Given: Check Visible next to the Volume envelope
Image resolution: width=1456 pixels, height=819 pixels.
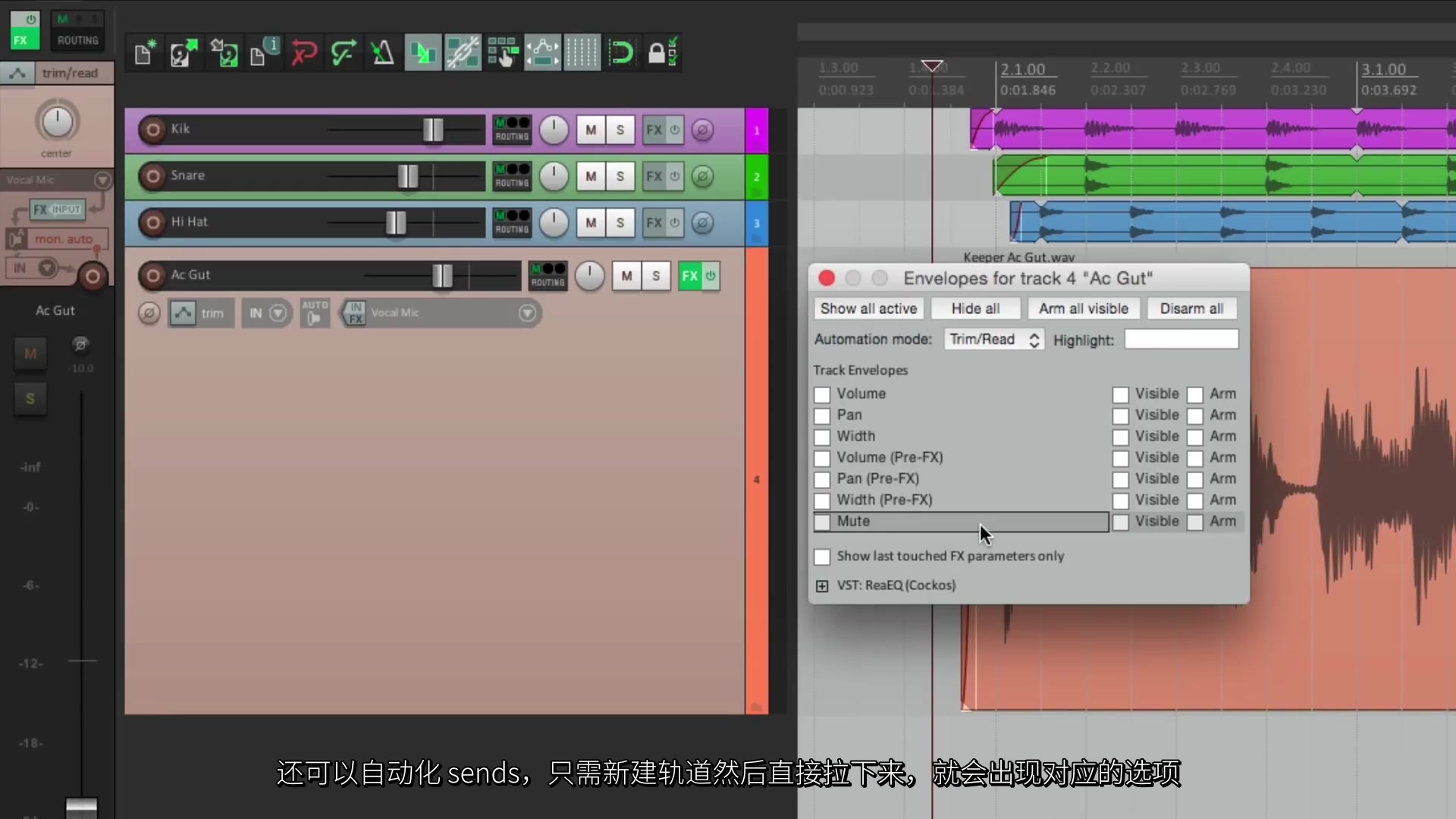Looking at the screenshot, I should (x=1122, y=394).
